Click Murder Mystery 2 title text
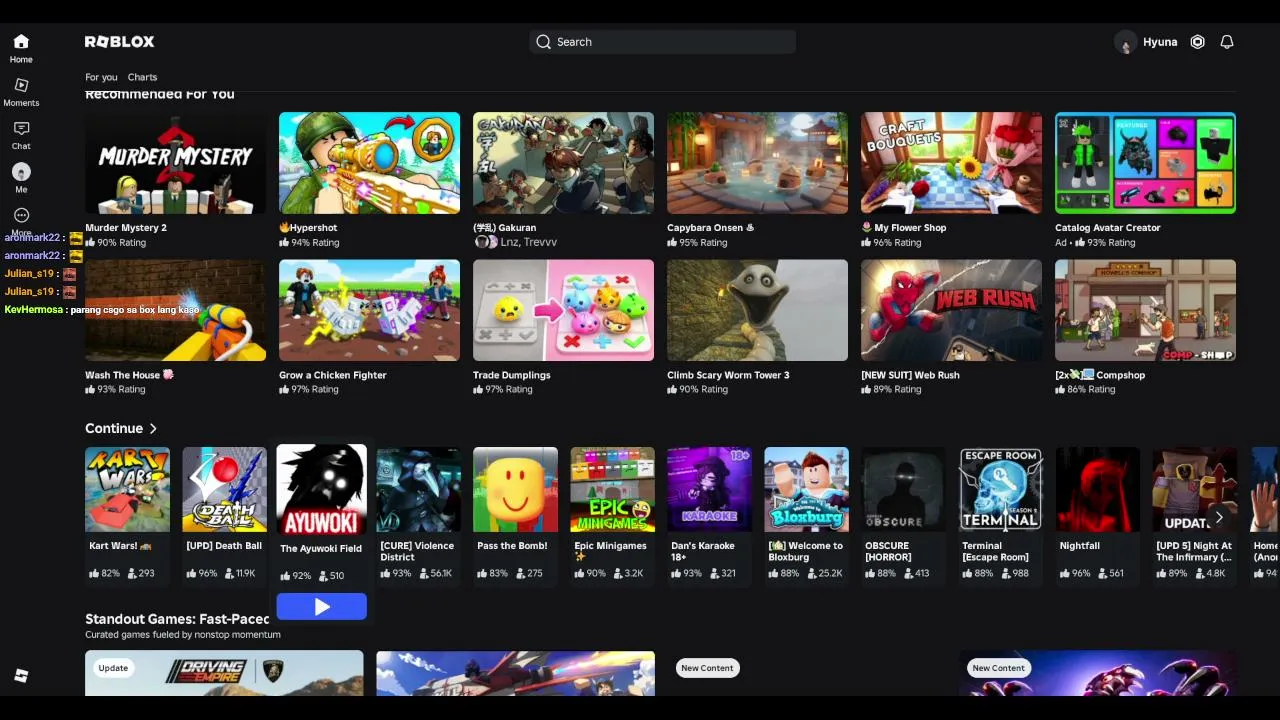Screen dimensions: 1280x720 tap(126, 228)
